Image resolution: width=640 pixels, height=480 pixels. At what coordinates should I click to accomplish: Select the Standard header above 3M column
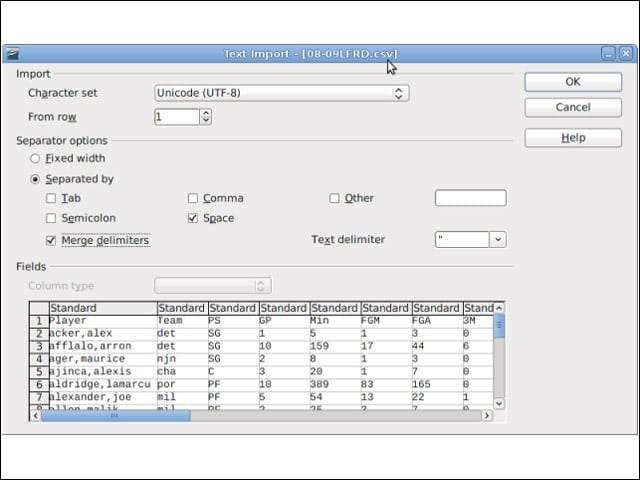pos(479,308)
